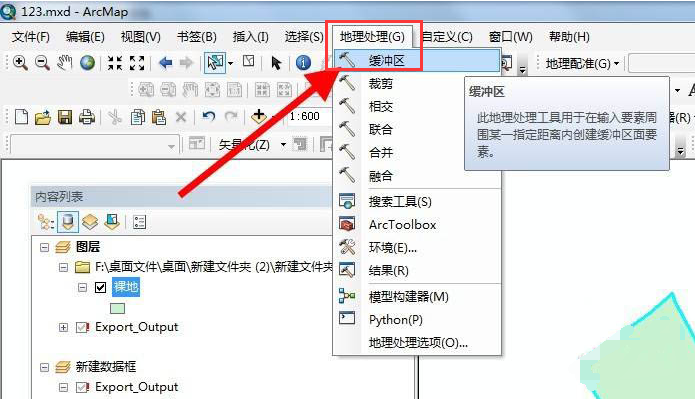Choose 相交 intersect tool

click(x=417, y=106)
